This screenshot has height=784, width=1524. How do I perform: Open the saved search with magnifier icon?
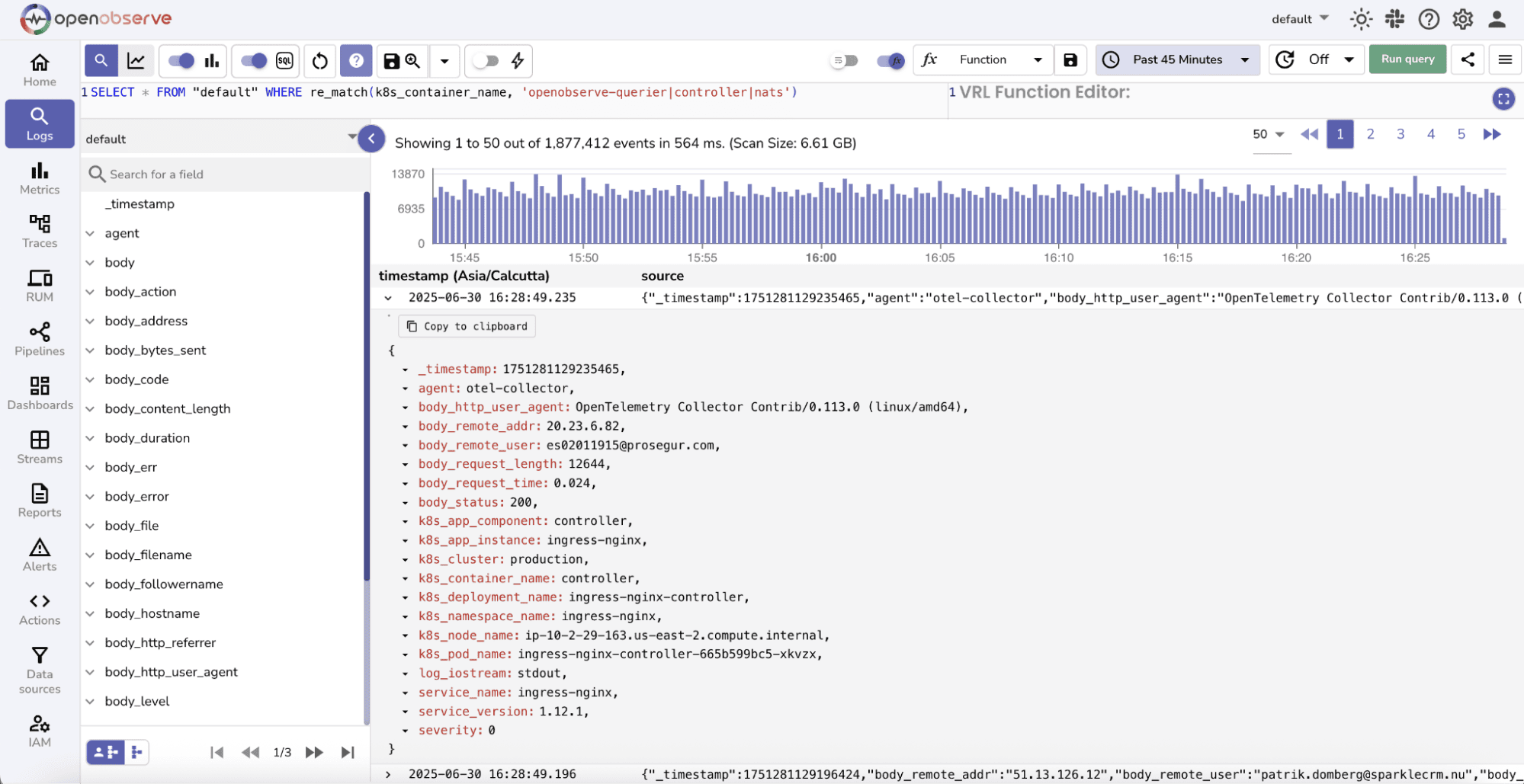412,61
